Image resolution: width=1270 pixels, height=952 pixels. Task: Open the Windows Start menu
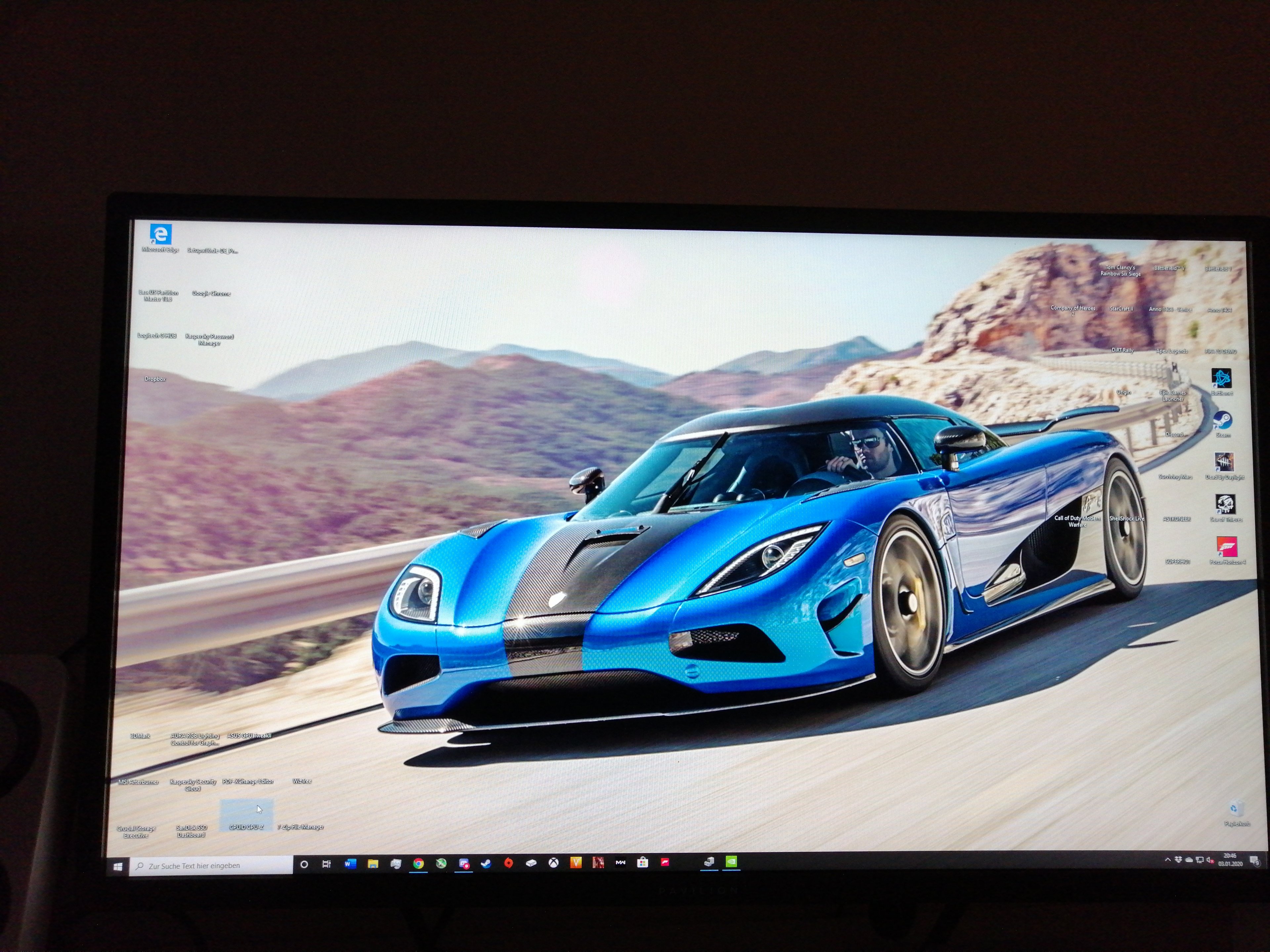point(118,866)
